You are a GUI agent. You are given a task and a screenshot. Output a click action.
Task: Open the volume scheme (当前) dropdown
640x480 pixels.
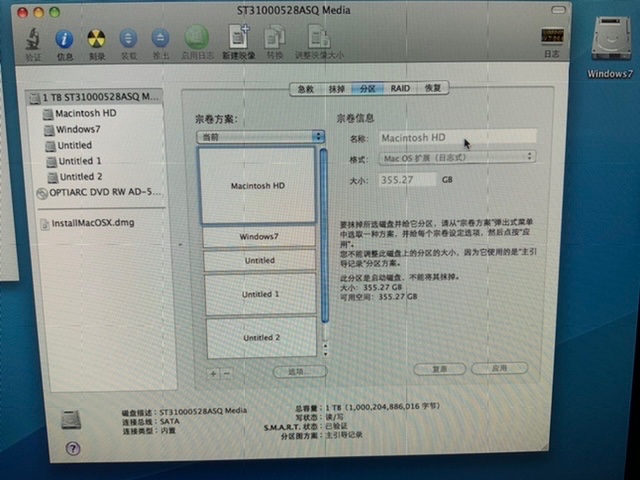tap(260, 137)
